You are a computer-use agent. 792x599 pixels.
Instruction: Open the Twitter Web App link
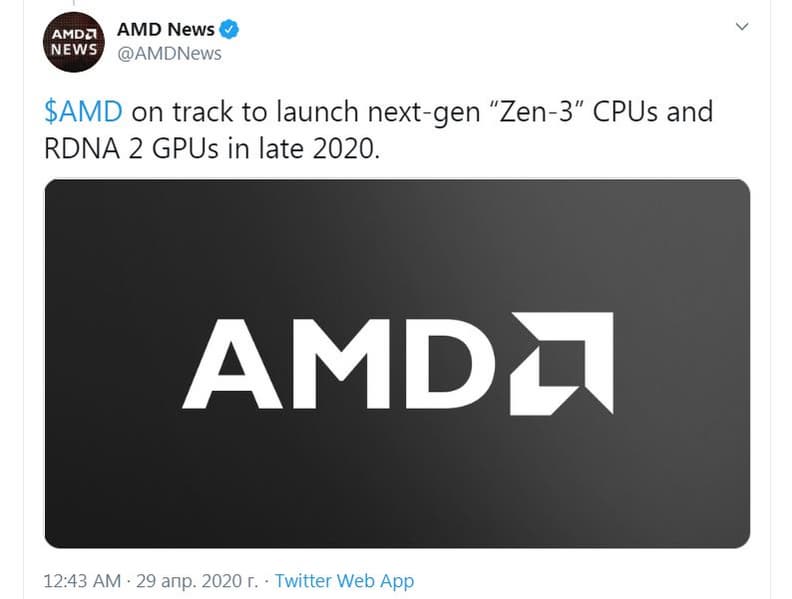pyautogui.click(x=344, y=580)
